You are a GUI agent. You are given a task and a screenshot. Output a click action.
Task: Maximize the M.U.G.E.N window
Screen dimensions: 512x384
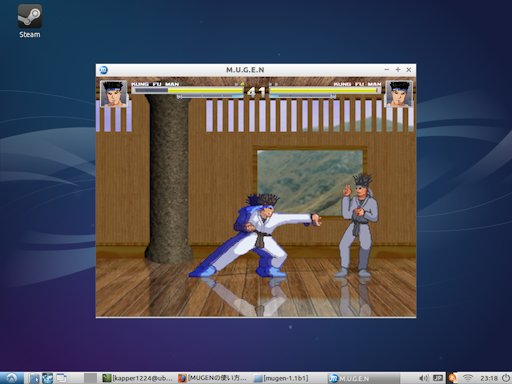pyautogui.click(x=398, y=70)
